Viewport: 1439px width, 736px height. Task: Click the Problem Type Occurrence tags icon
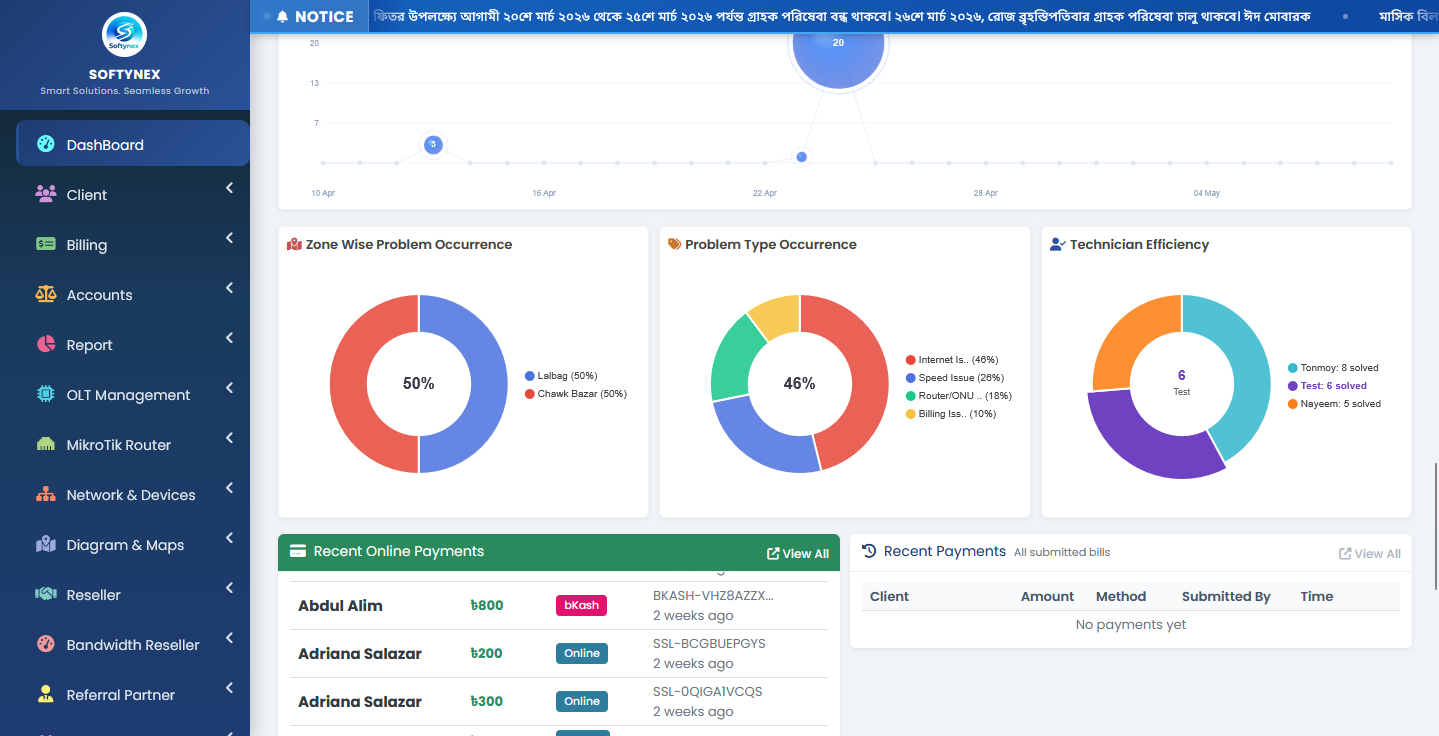[674, 244]
